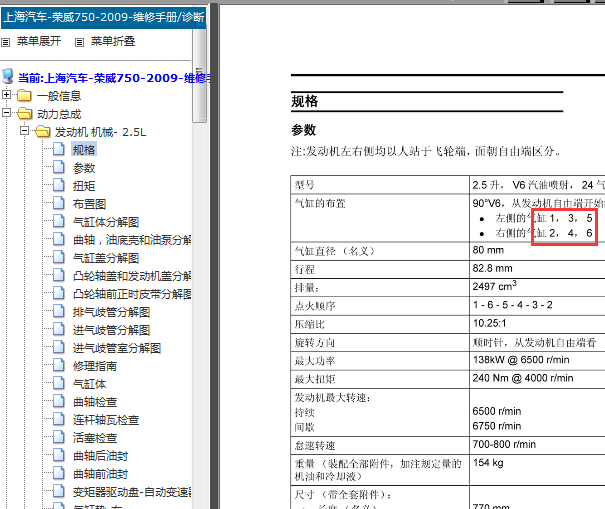
Task: Click the 154 kg weight value
Action: pos(488,462)
